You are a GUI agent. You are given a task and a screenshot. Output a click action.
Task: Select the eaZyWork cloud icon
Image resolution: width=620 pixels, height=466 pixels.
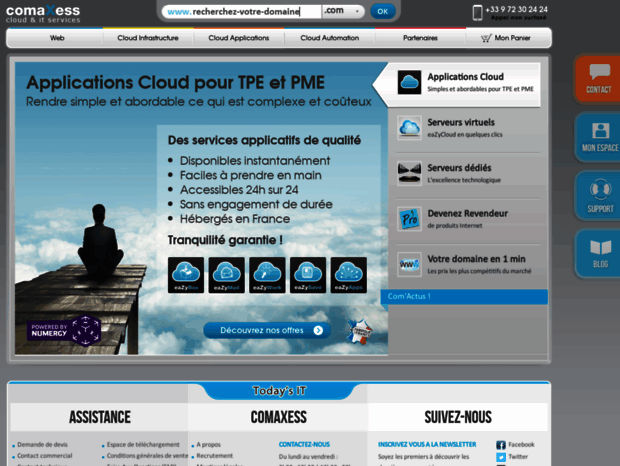click(x=267, y=274)
